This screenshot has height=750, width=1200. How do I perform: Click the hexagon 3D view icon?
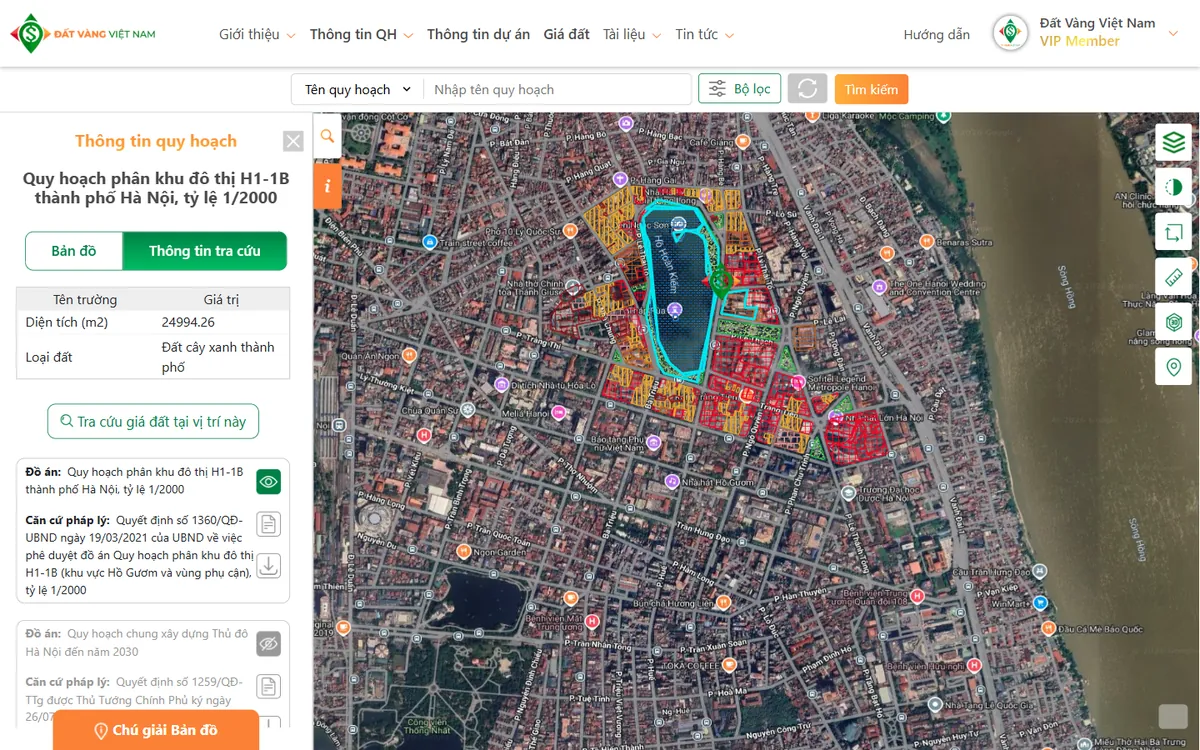[1174, 322]
